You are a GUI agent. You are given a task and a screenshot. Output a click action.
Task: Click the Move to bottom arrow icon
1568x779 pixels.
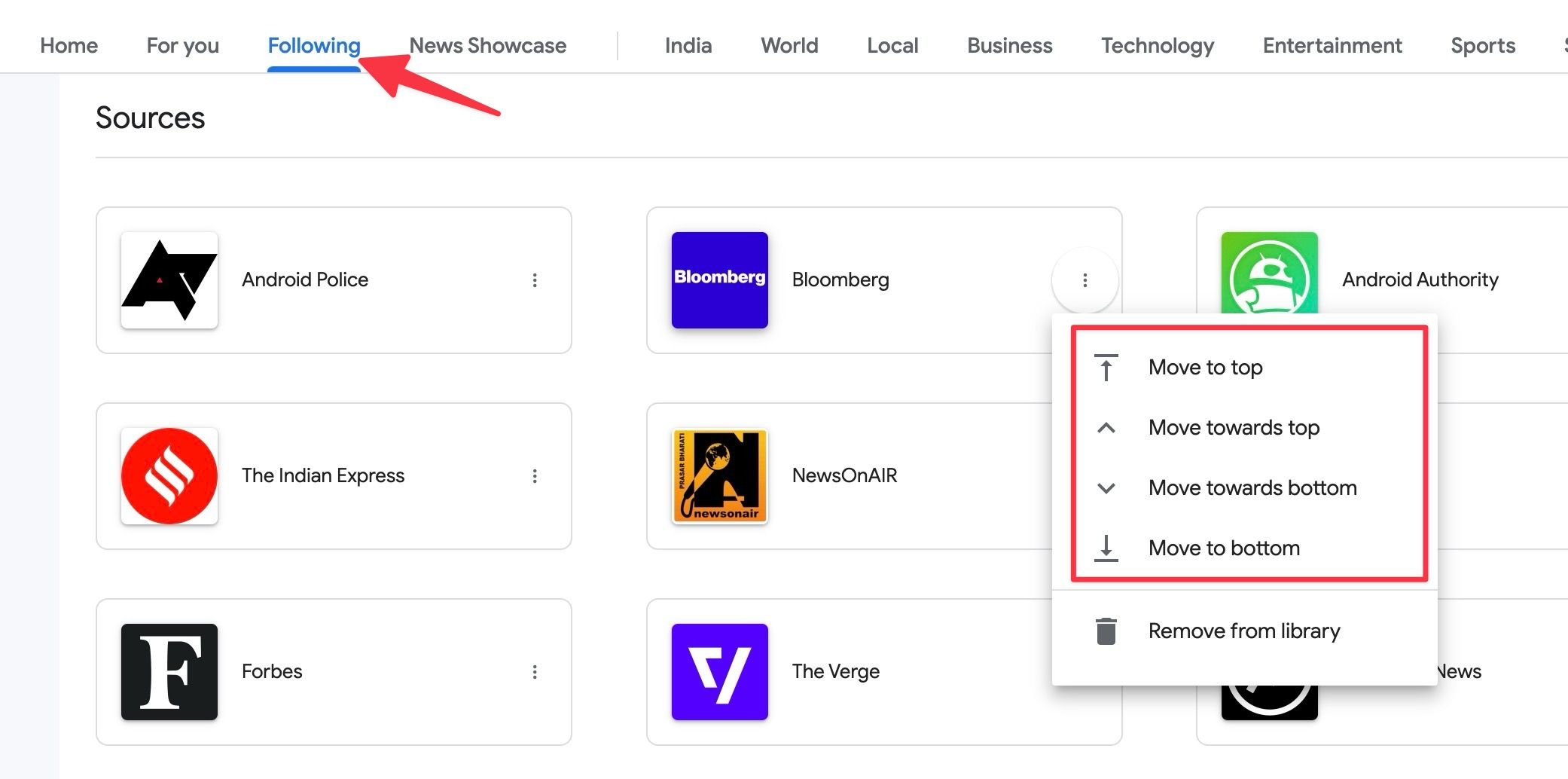click(1106, 548)
